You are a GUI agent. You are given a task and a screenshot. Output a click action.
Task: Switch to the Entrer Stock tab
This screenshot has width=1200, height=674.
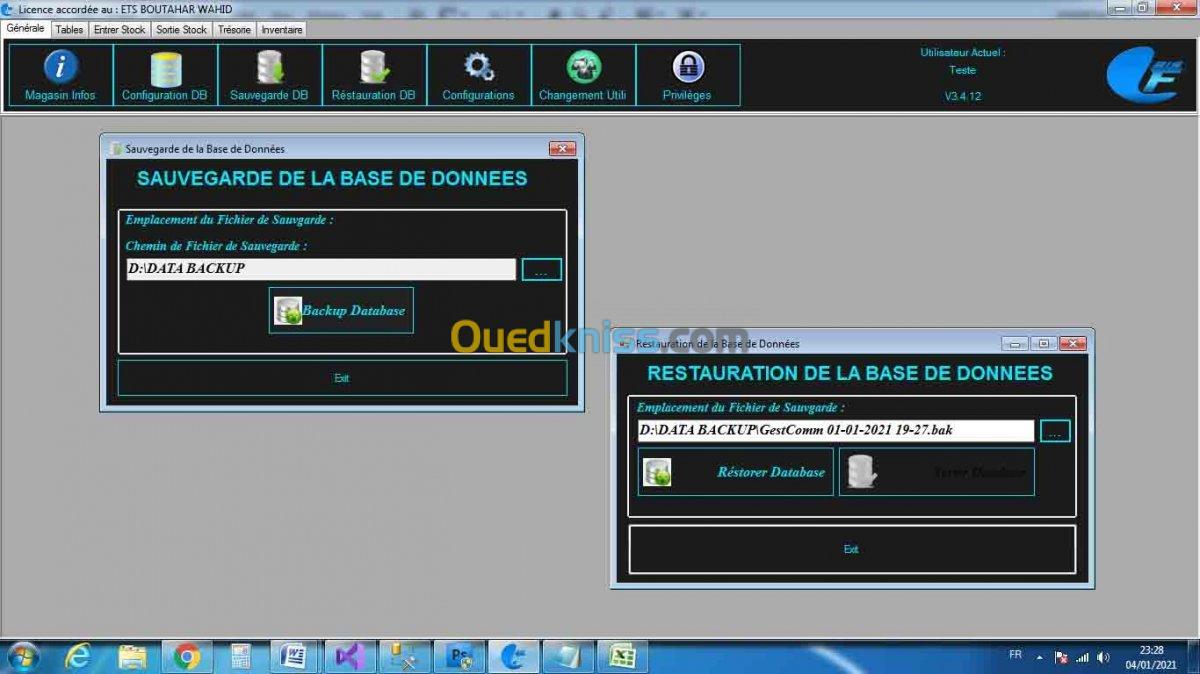pos(119,30)
